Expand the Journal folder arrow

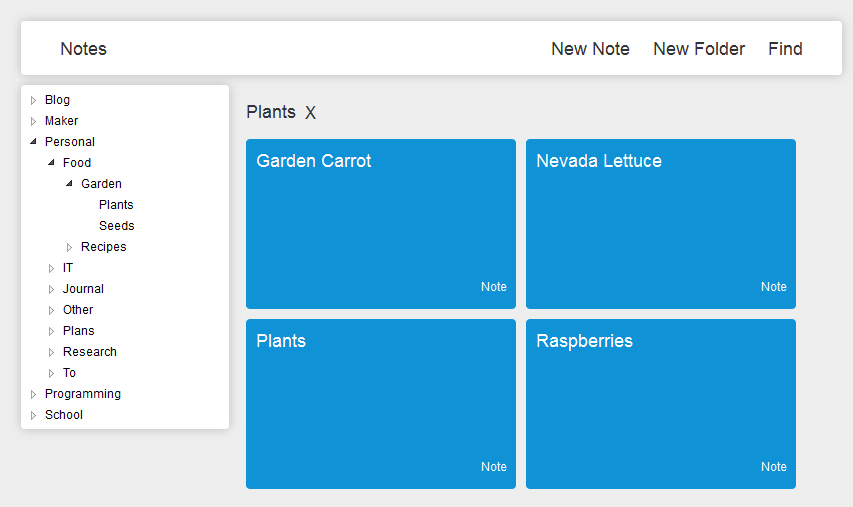(x=51, y=289)
